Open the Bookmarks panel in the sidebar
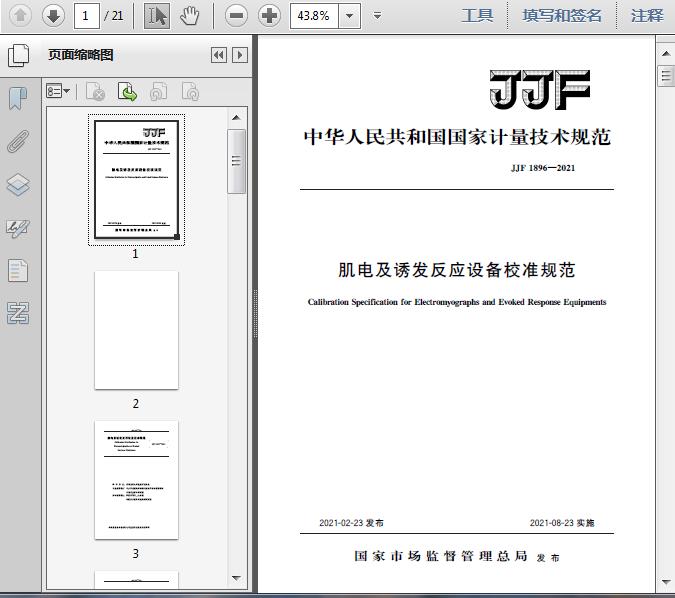This screenshot has width=675, height=598. [18, 98]
